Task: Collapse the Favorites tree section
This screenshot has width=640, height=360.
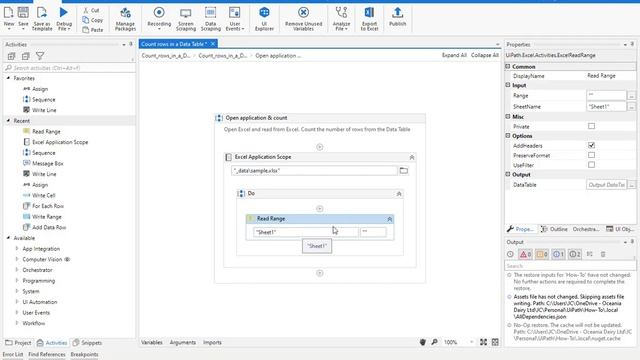Action: tap(8, 78)
